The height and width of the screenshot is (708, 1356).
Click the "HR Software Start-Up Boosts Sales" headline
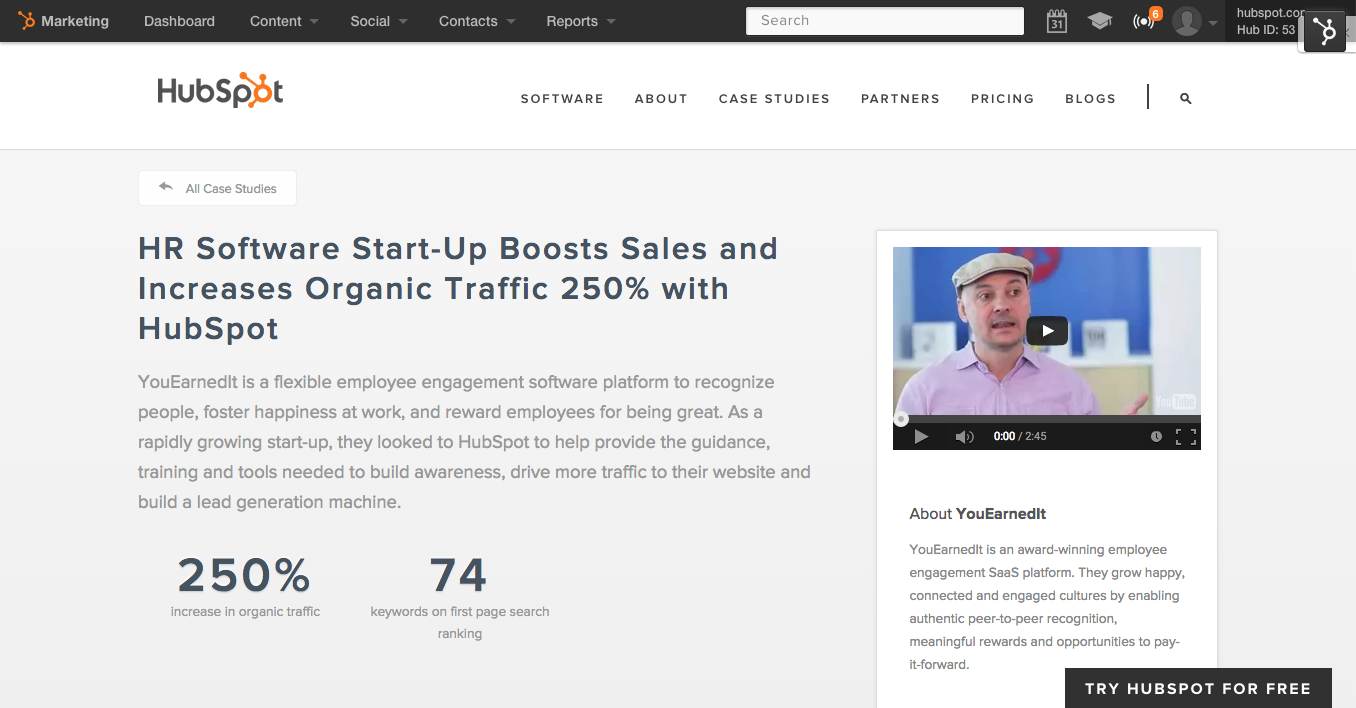458,288
